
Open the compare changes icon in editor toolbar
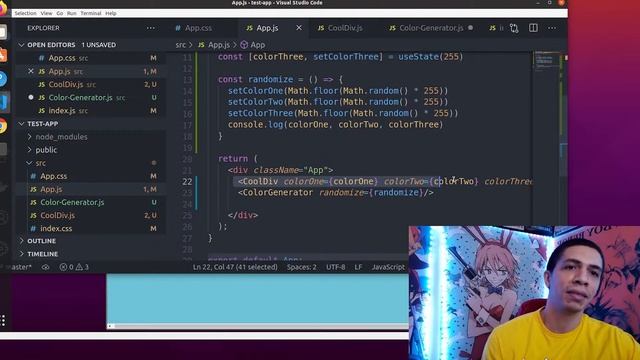point(514,28)
